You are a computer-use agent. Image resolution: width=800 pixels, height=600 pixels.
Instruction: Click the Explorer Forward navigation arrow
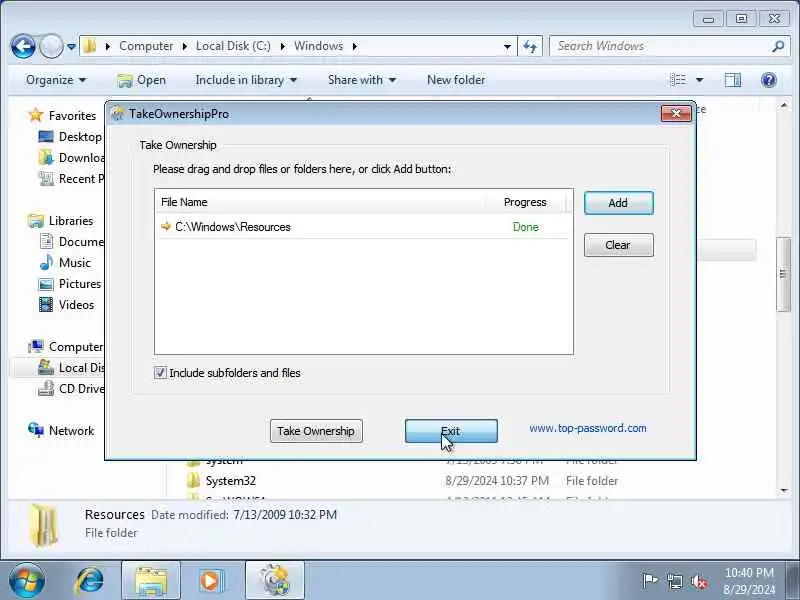point(51,46)
